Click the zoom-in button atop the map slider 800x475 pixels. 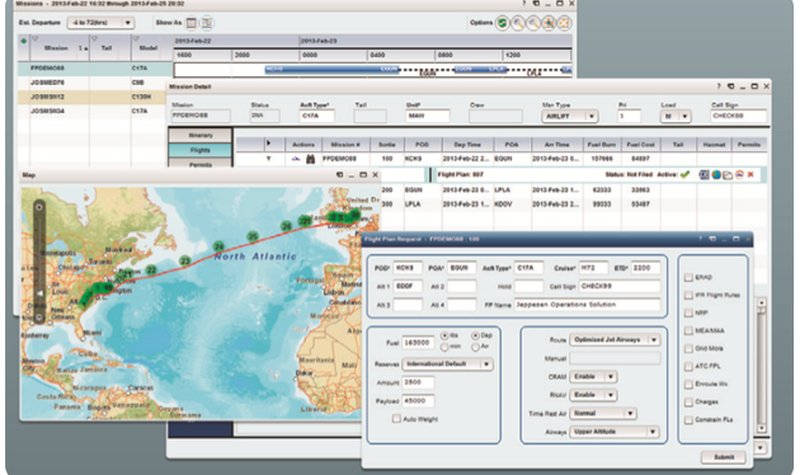[x=39, y=206]
